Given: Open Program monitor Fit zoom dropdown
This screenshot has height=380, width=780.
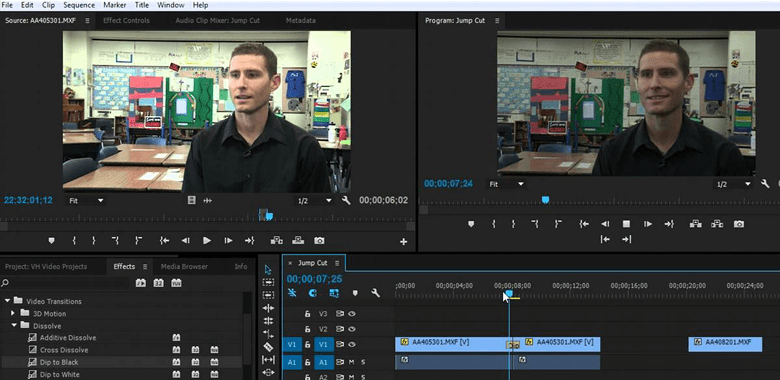Looking at the screenshot, I should coord(506,184).
